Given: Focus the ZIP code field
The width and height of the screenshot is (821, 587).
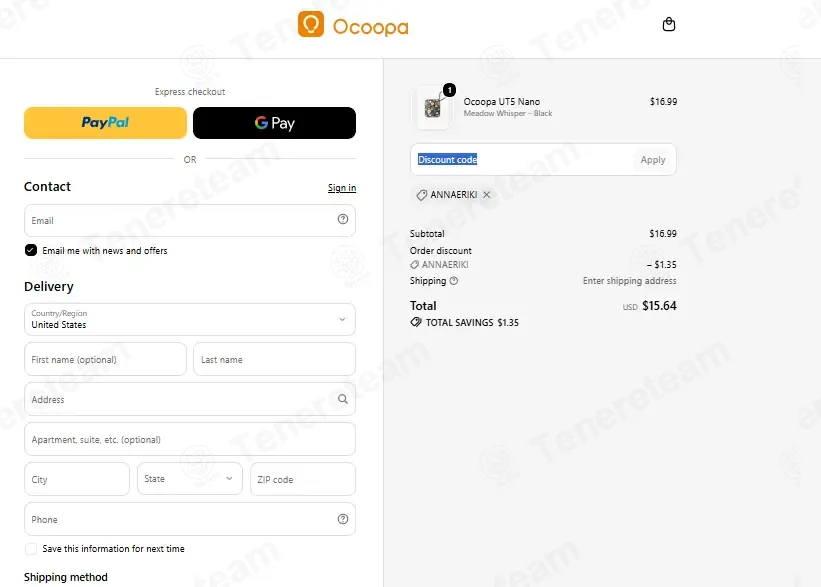Looking at the screenshot, I should pos(303,479).
